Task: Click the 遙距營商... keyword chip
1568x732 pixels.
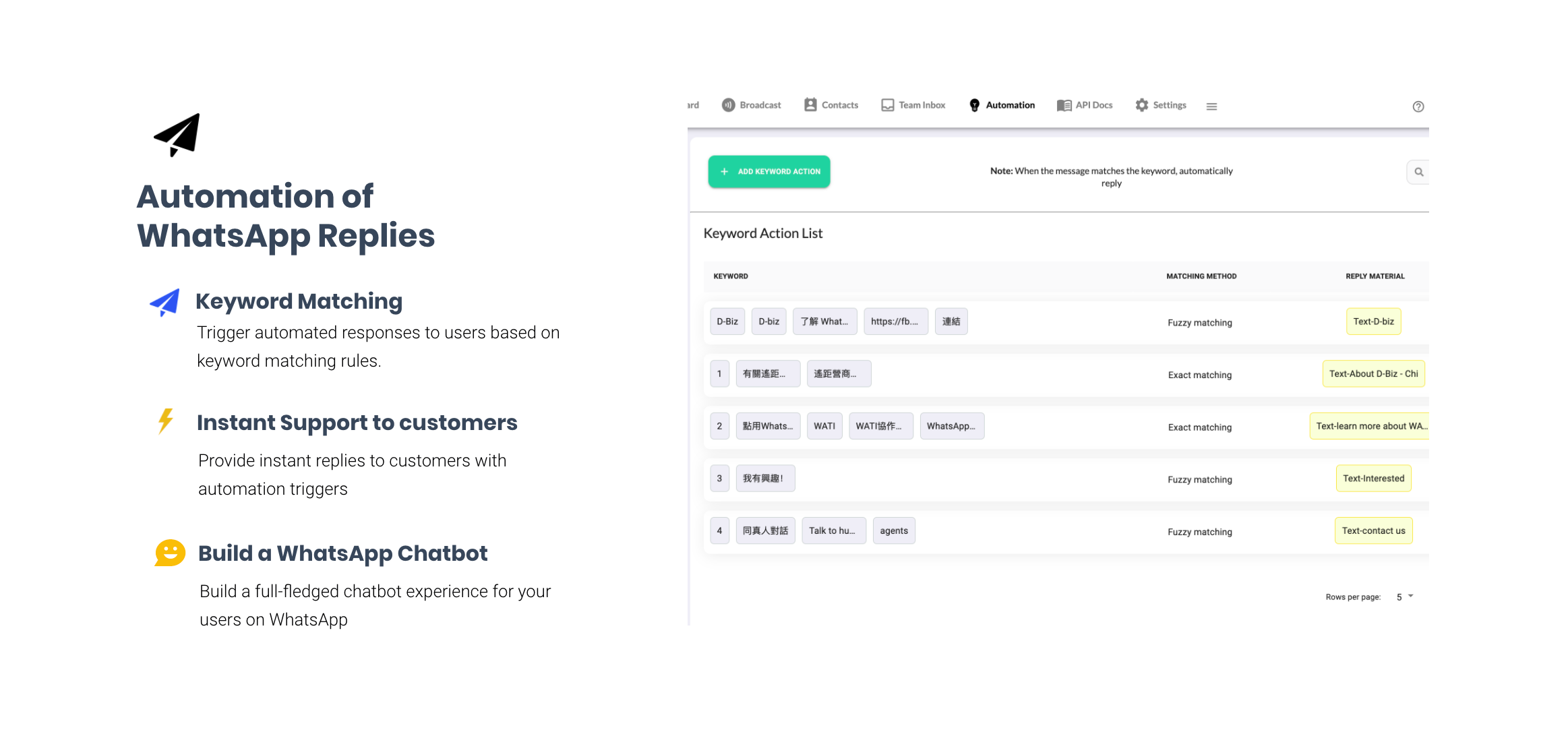Action: (839, 374)
